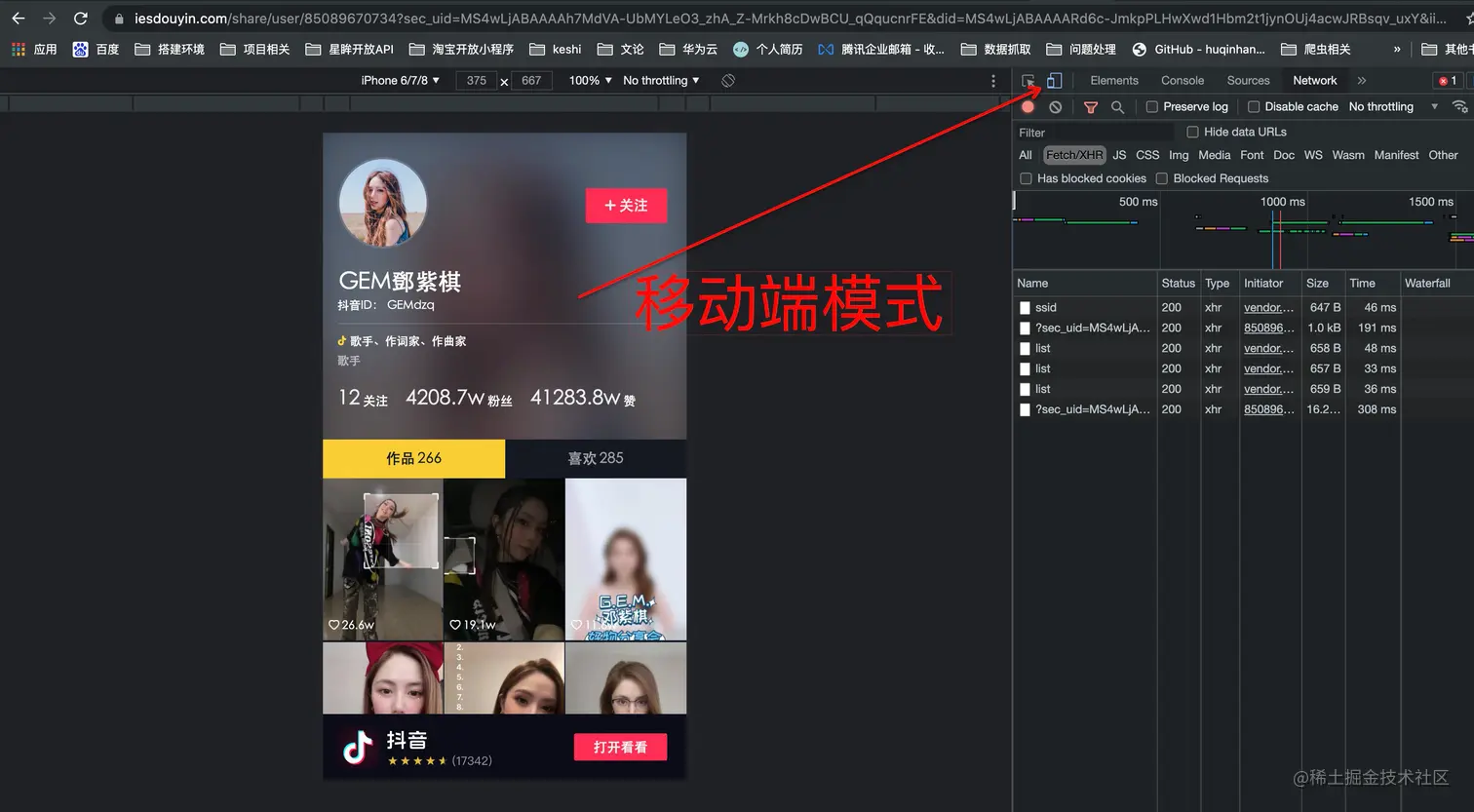Open the 100% zoom dropdown
Screen dimensions: 1474x812
[x=590, y=81]
